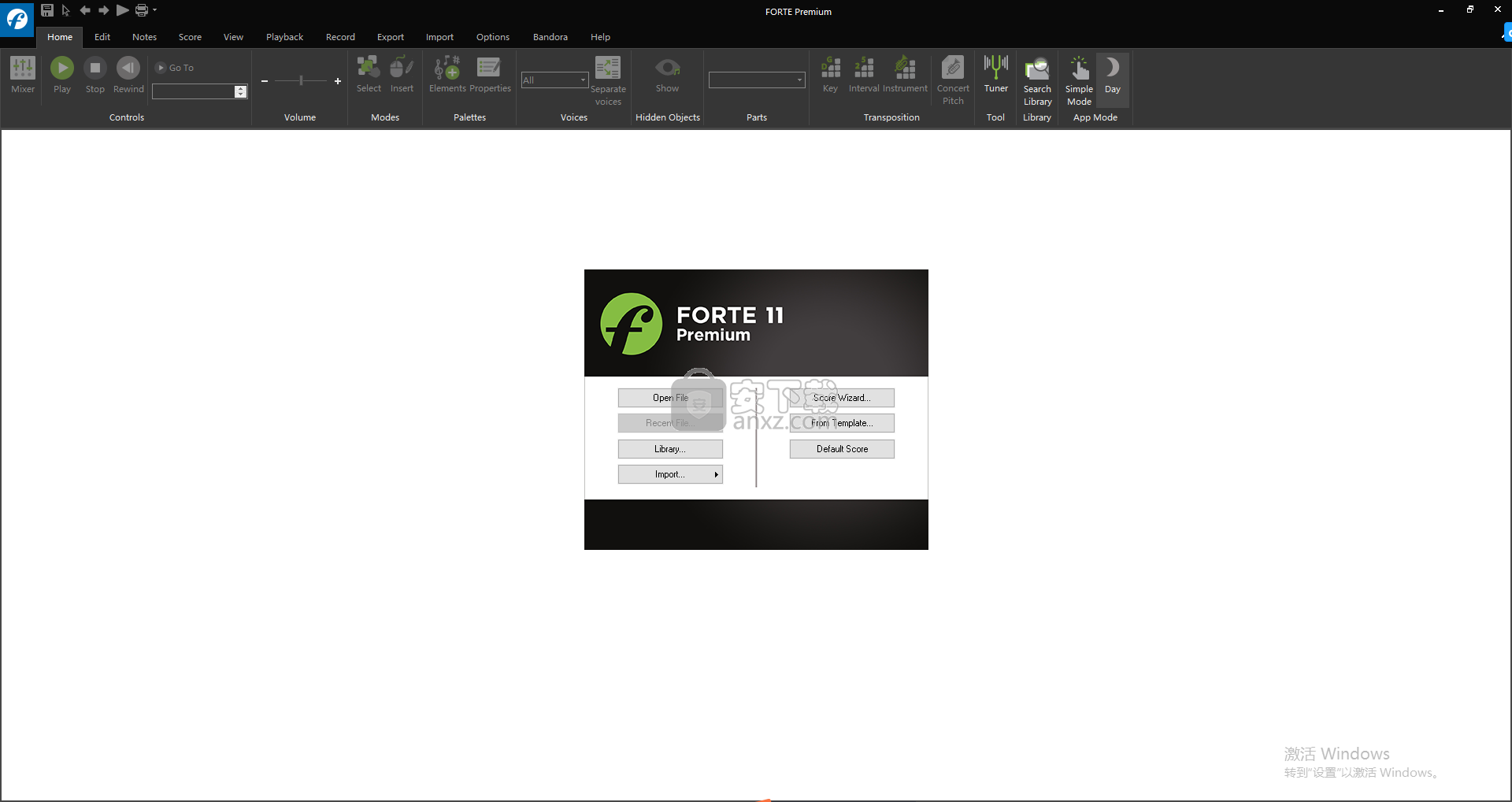Open the View ribbon tab
Image resolution: width=1512 pixels, height=802 pixels.
click(x=233, y=37)
